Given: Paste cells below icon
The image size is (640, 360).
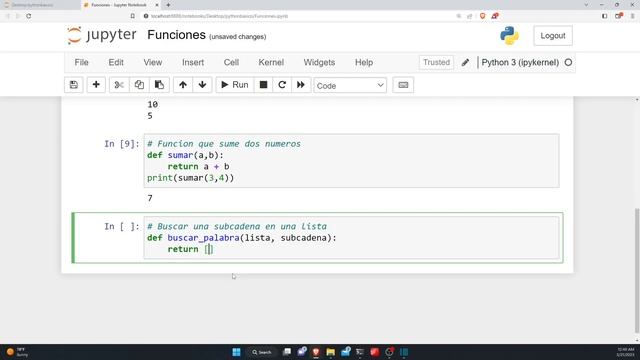Looking at the screenshot, I should click(159, 85).
